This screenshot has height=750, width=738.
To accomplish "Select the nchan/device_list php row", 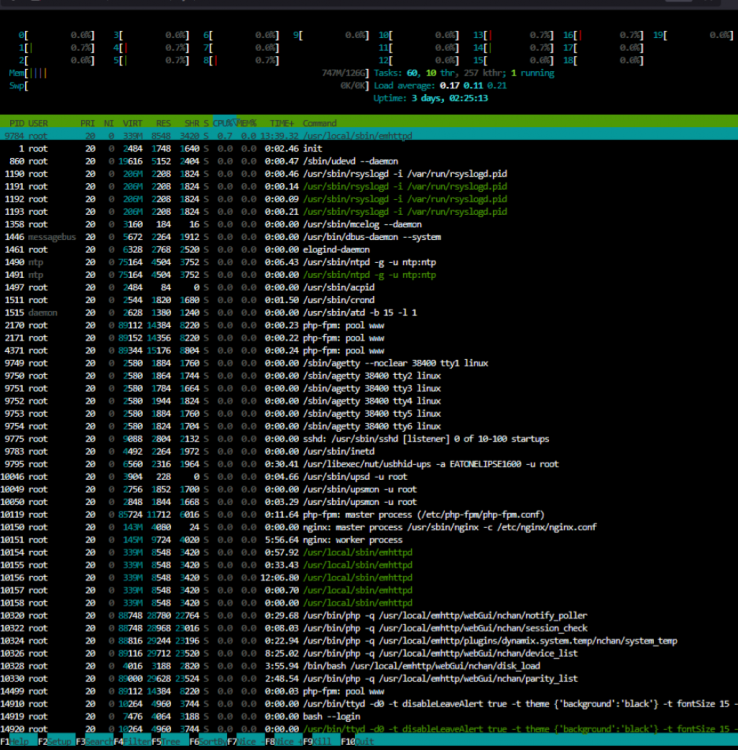I will coord(369,653).
